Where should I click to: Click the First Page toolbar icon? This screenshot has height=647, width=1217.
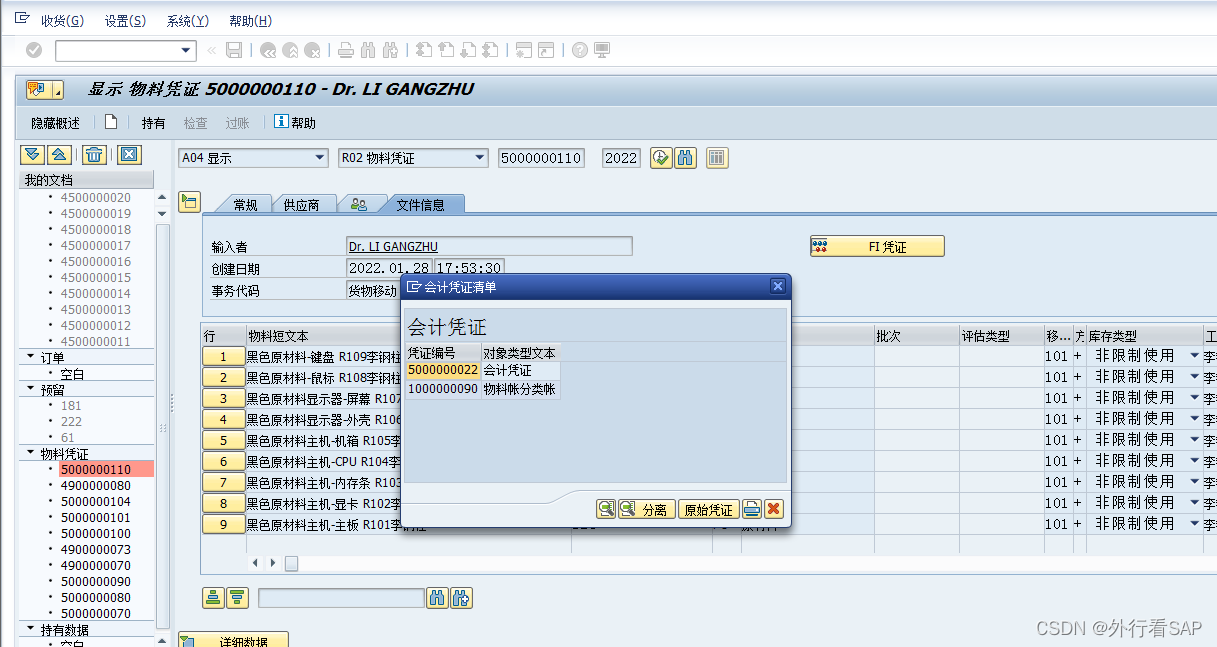(x=424, y=50)
